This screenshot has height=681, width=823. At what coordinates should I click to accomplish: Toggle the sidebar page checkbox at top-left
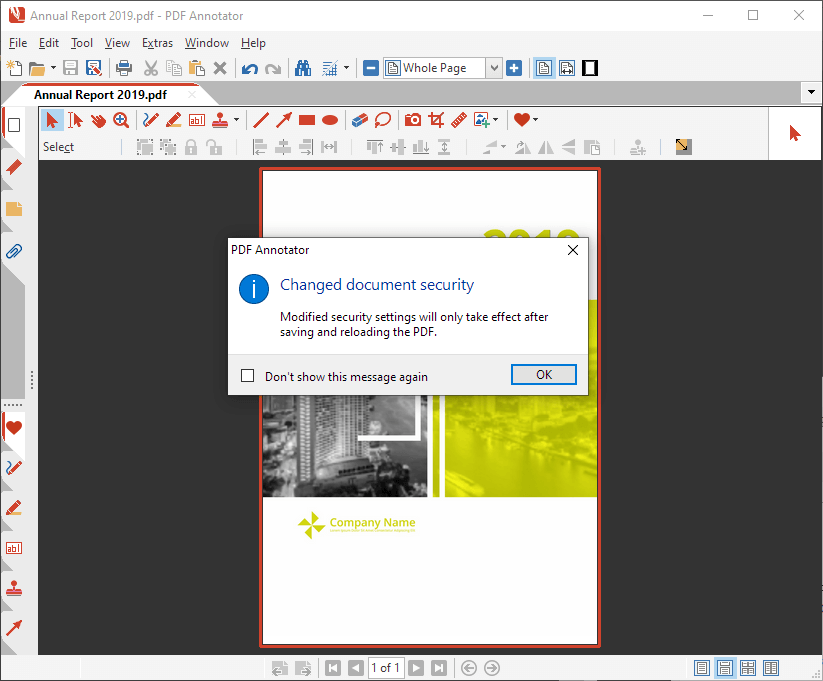[14, 125]
